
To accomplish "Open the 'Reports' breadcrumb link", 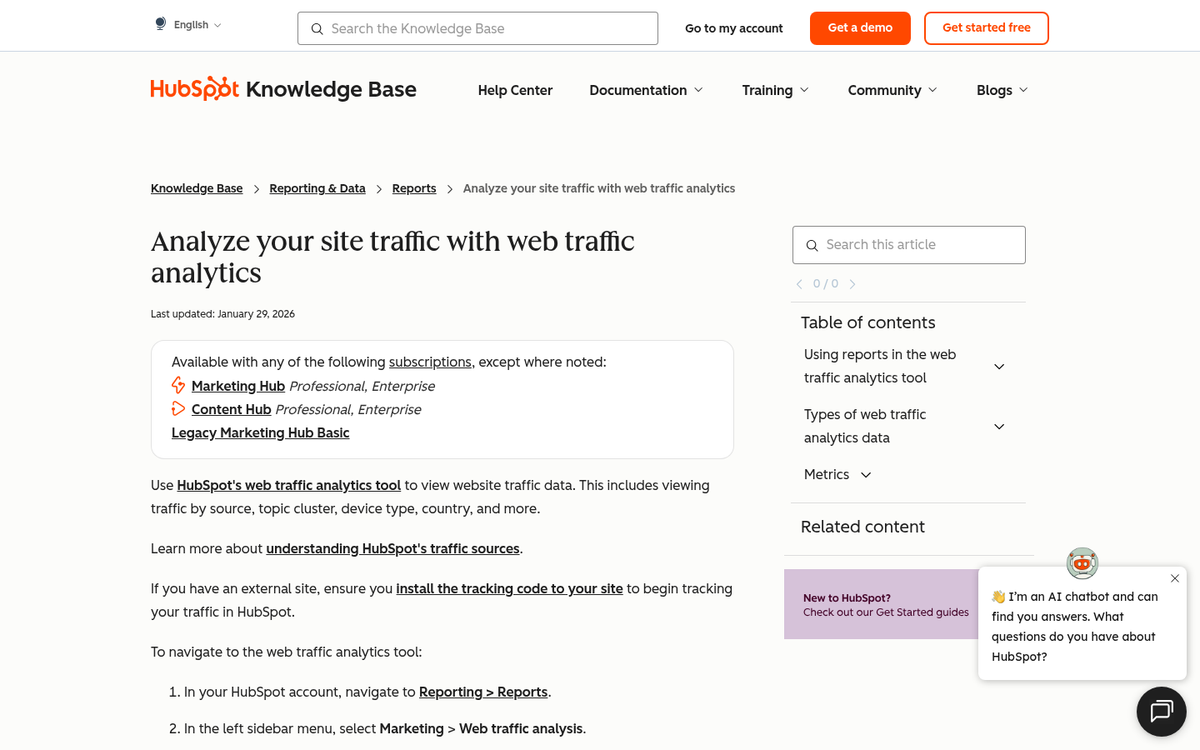I will click(413, 188).
